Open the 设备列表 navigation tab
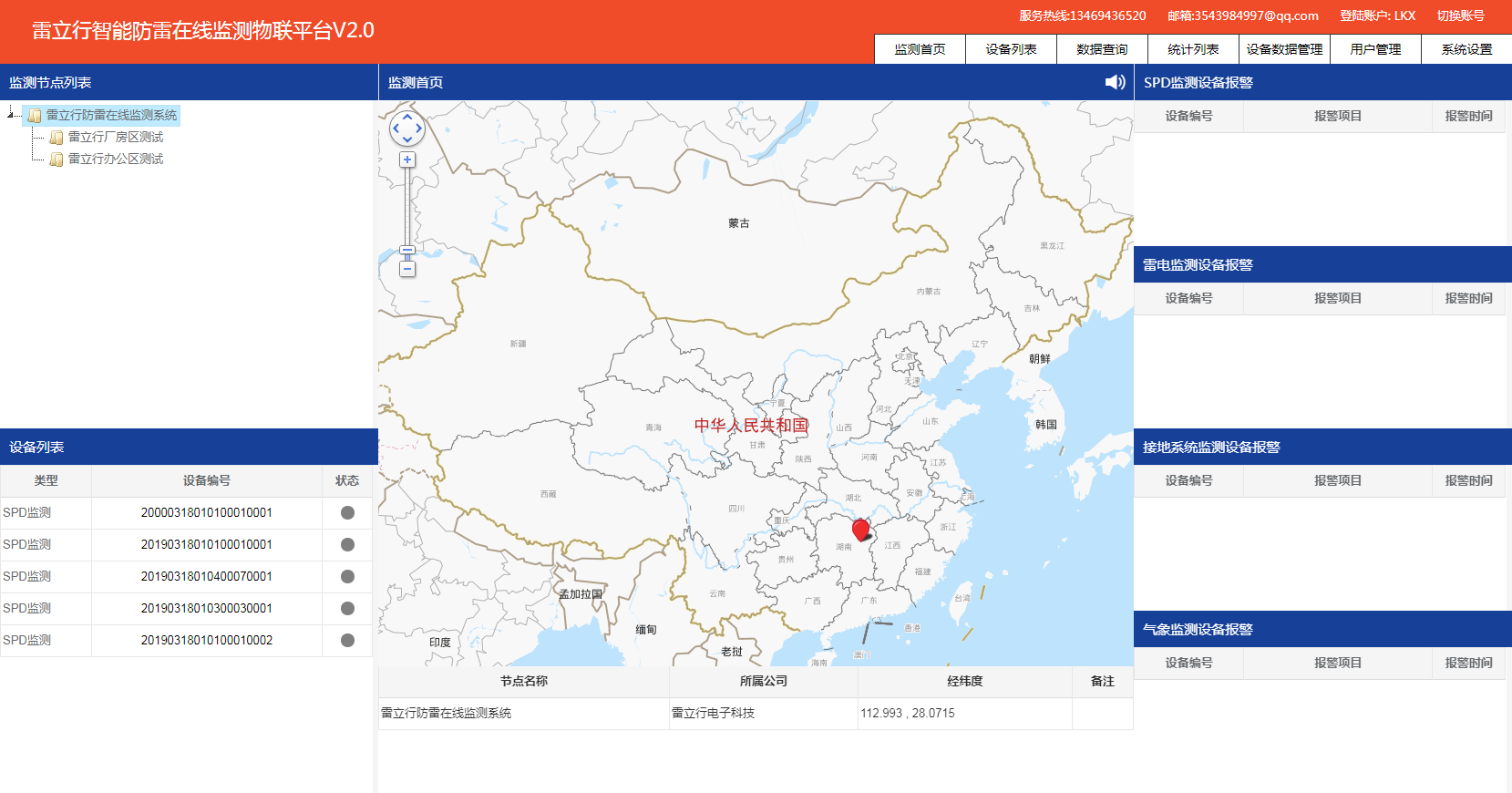1512x793 pixels. pyautogui.click(x=1011, y=49)
